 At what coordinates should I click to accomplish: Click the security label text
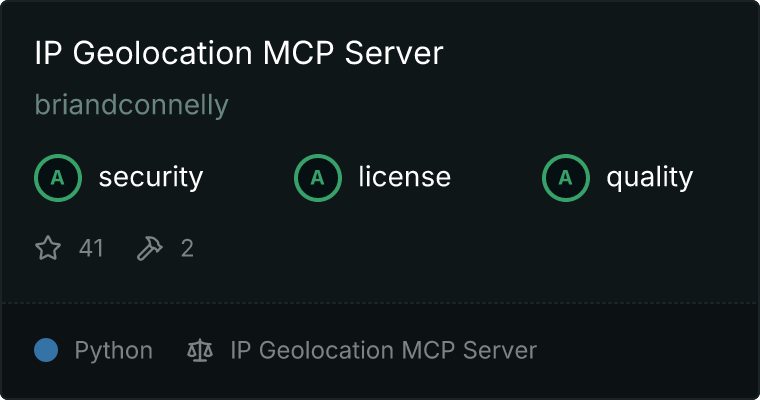(x=151, y=177)
